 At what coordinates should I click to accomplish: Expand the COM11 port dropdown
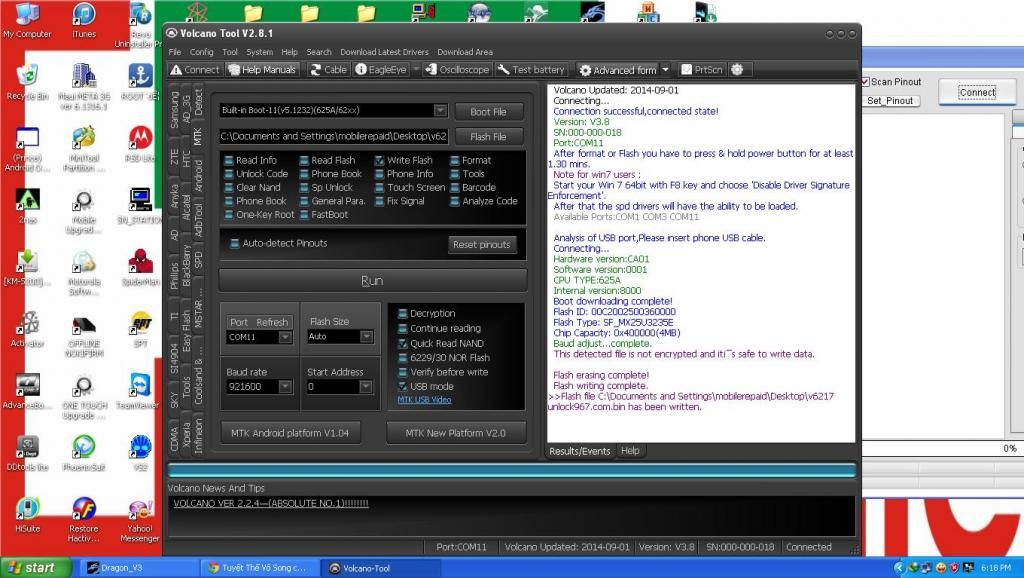point(285,337)
